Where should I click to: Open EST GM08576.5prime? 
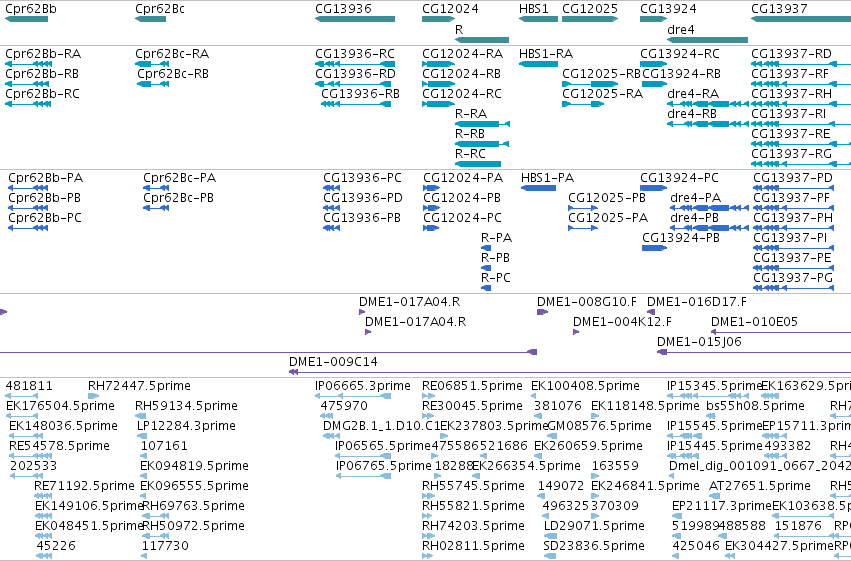coord(599,426)
